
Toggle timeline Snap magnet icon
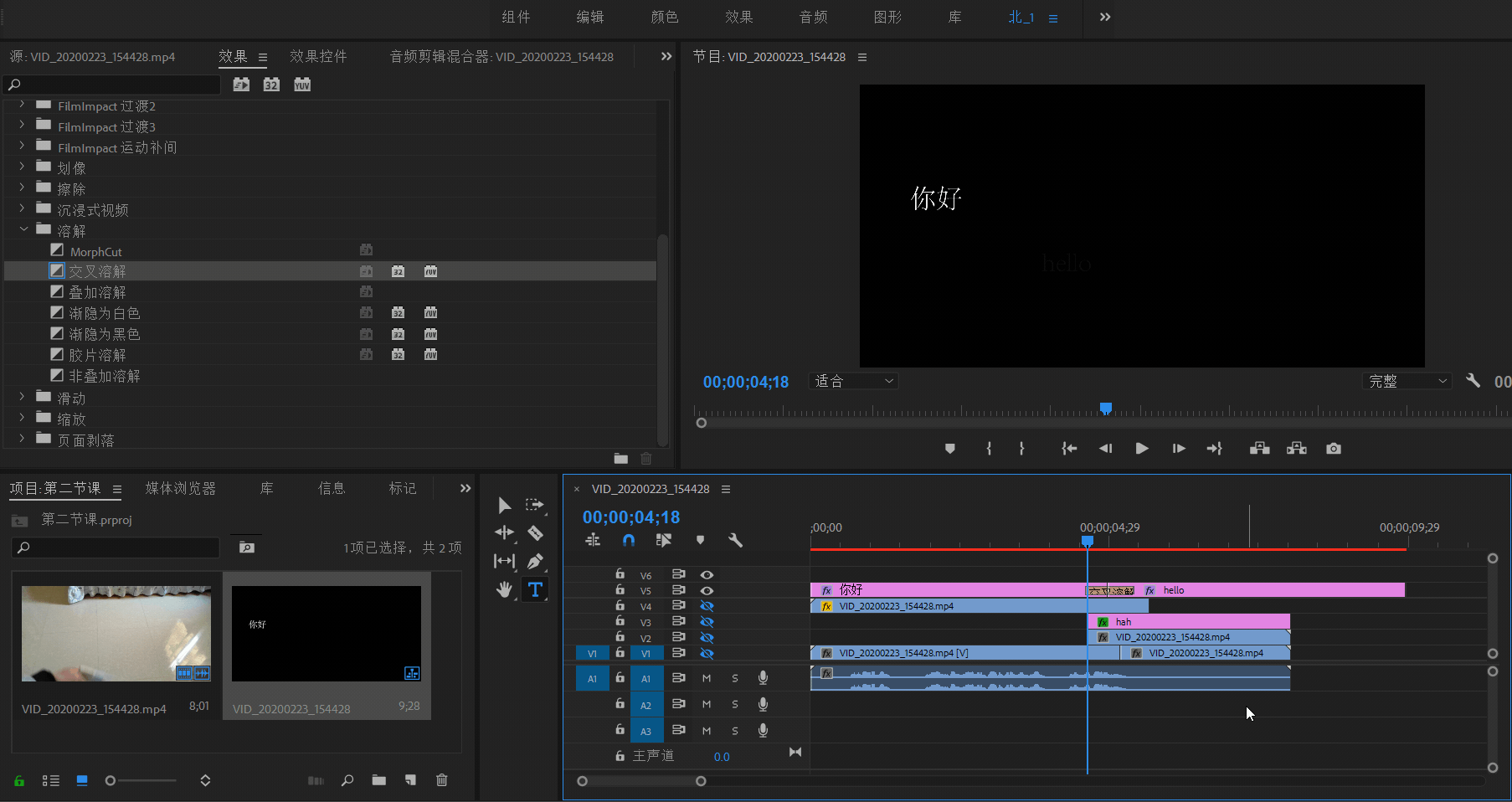(x=629, y=540)
